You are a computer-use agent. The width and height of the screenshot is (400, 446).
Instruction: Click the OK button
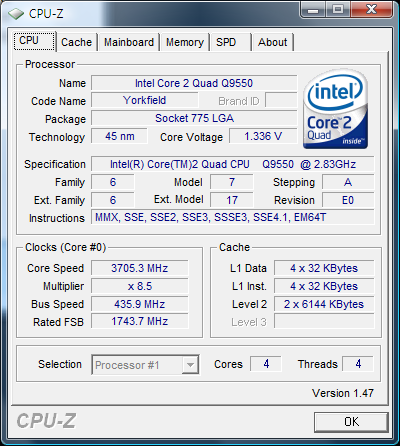click(351, 422)
